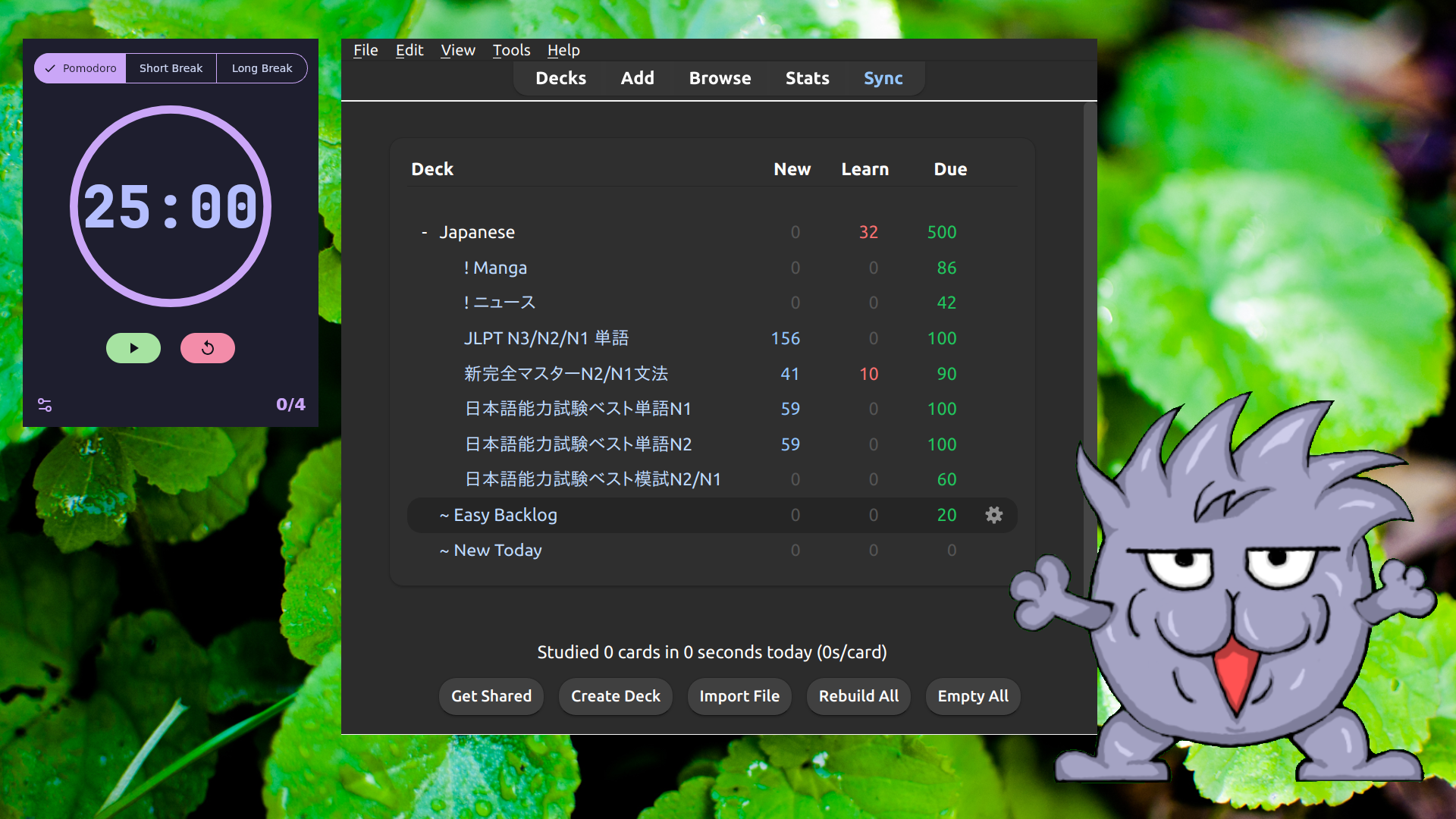Click the studied cards today summary text
The image size is (1456, 819).
click(x=712, y=652)
